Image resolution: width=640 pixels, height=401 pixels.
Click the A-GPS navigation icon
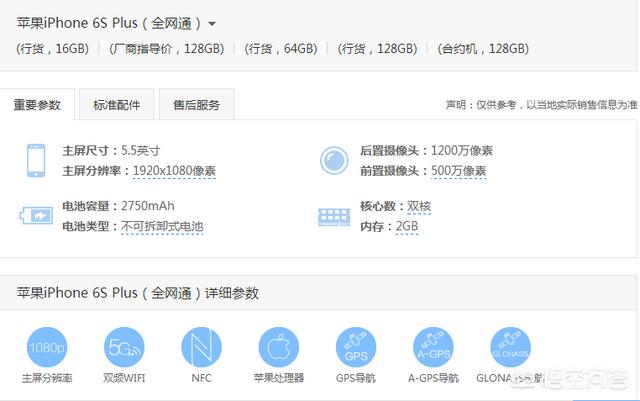click(x=433, y=348)
